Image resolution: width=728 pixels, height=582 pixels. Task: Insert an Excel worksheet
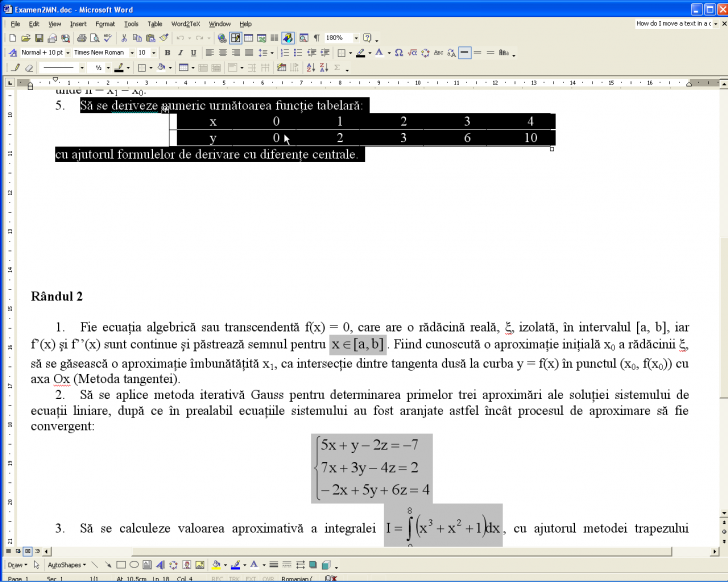[x=262, y=38]
